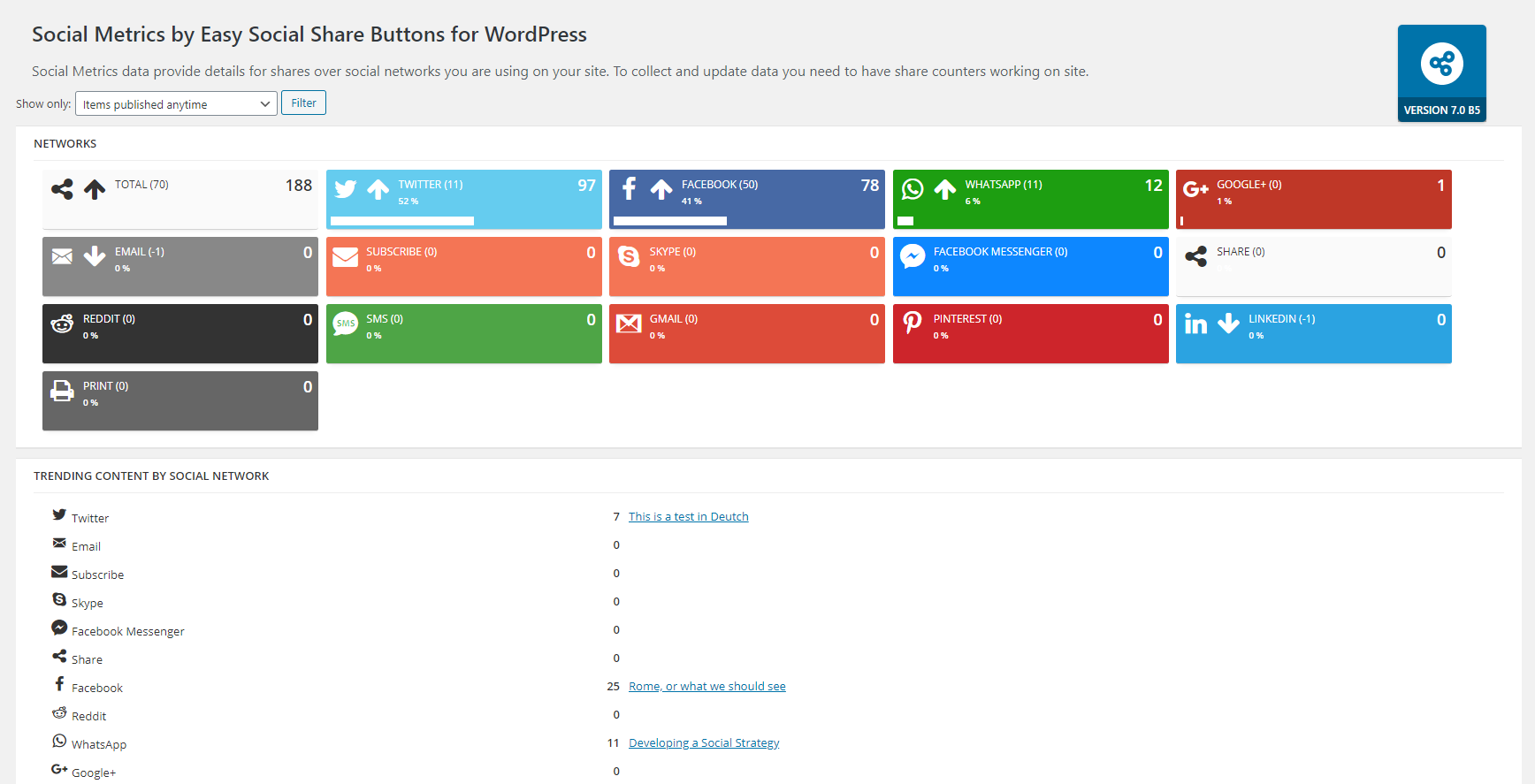
Task: Click the VERSION 7.0 B5 label
Action: [x=1441, y=110]
